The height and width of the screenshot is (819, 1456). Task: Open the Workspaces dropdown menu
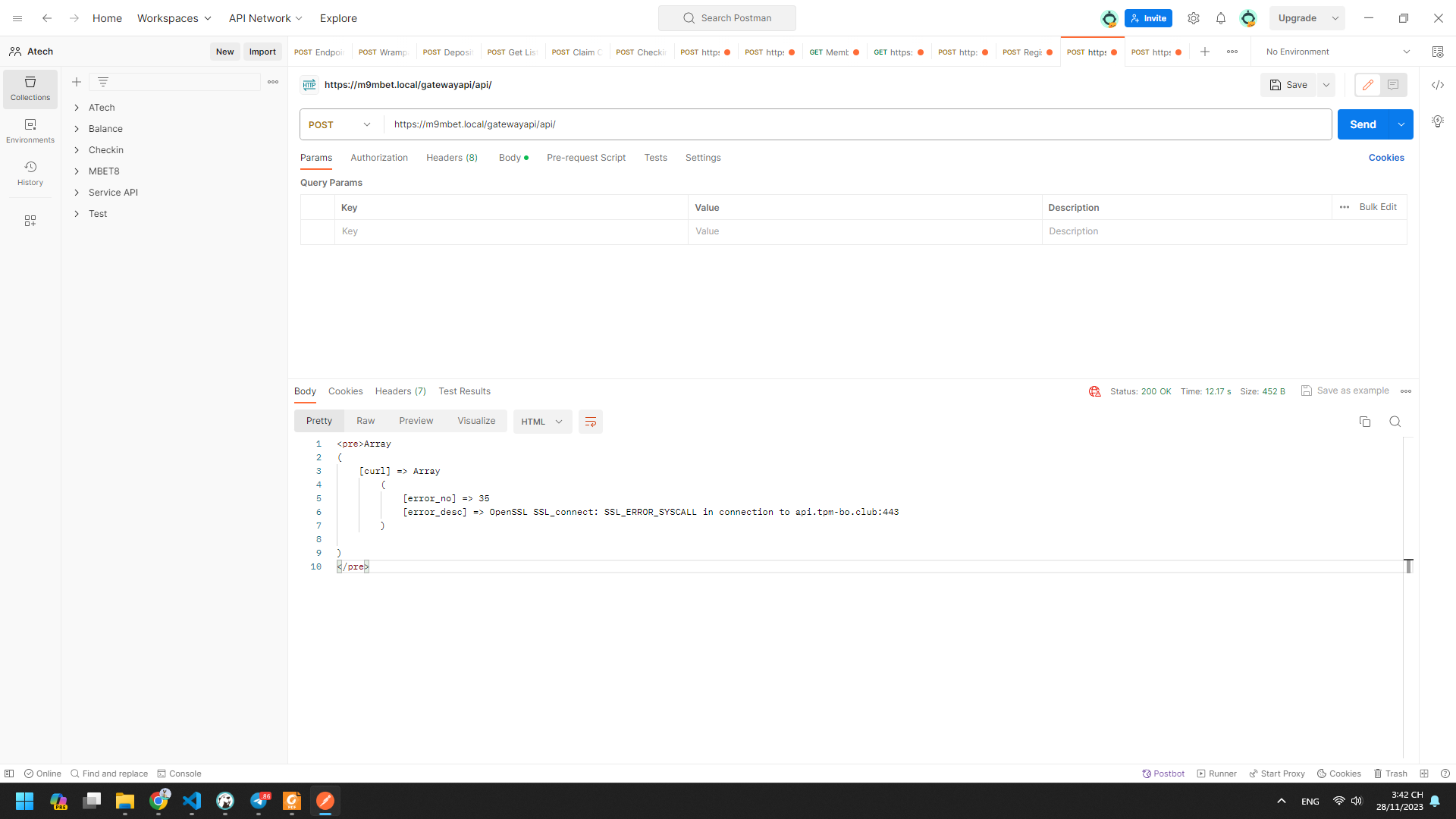point(174,18)
